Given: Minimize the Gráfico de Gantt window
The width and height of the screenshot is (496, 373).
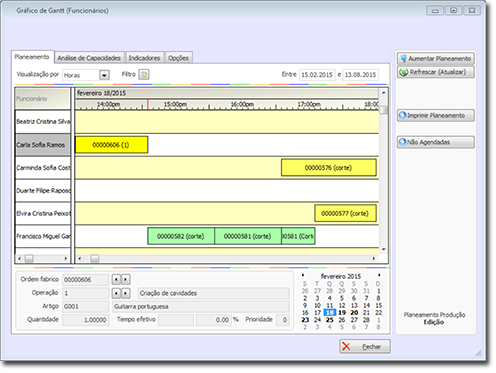Looking at the screenshot, I should 435,11.
